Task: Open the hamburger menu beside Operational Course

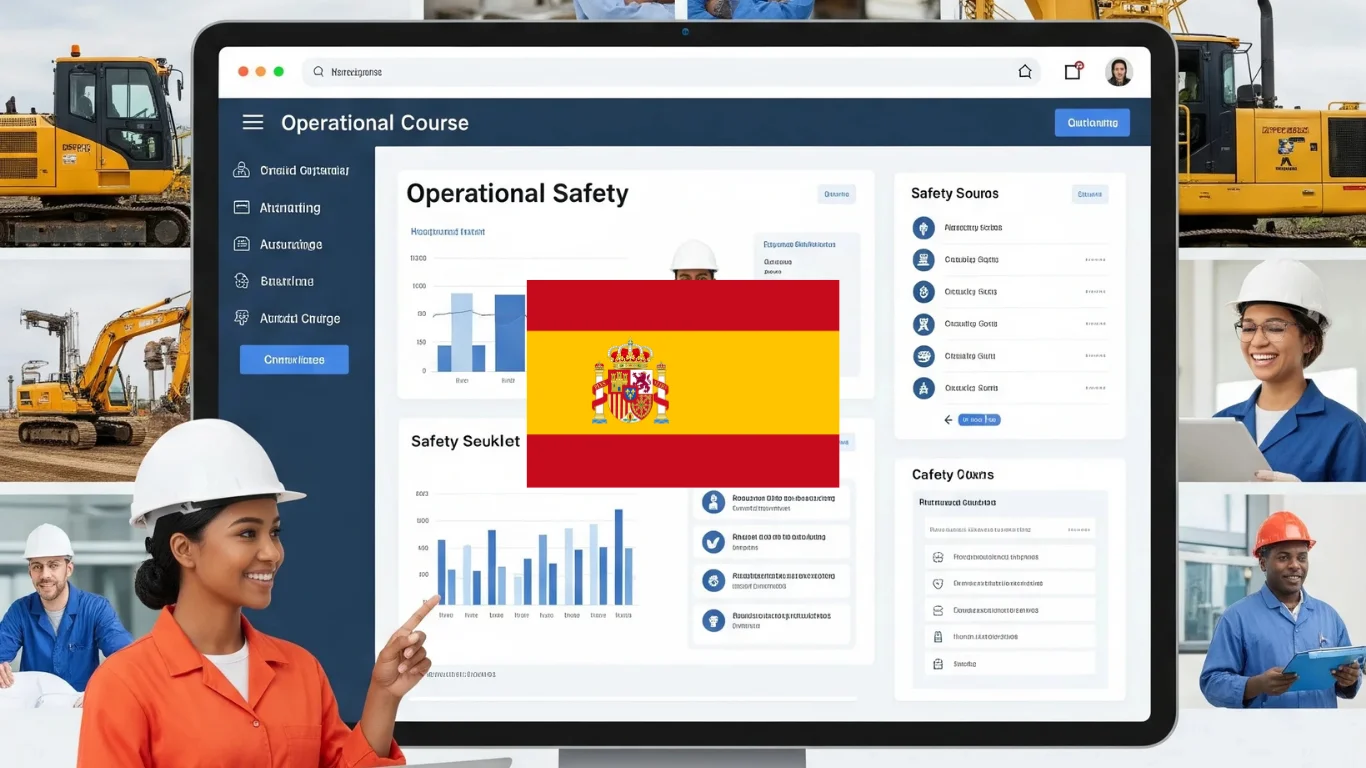Action: coord(253,122)
